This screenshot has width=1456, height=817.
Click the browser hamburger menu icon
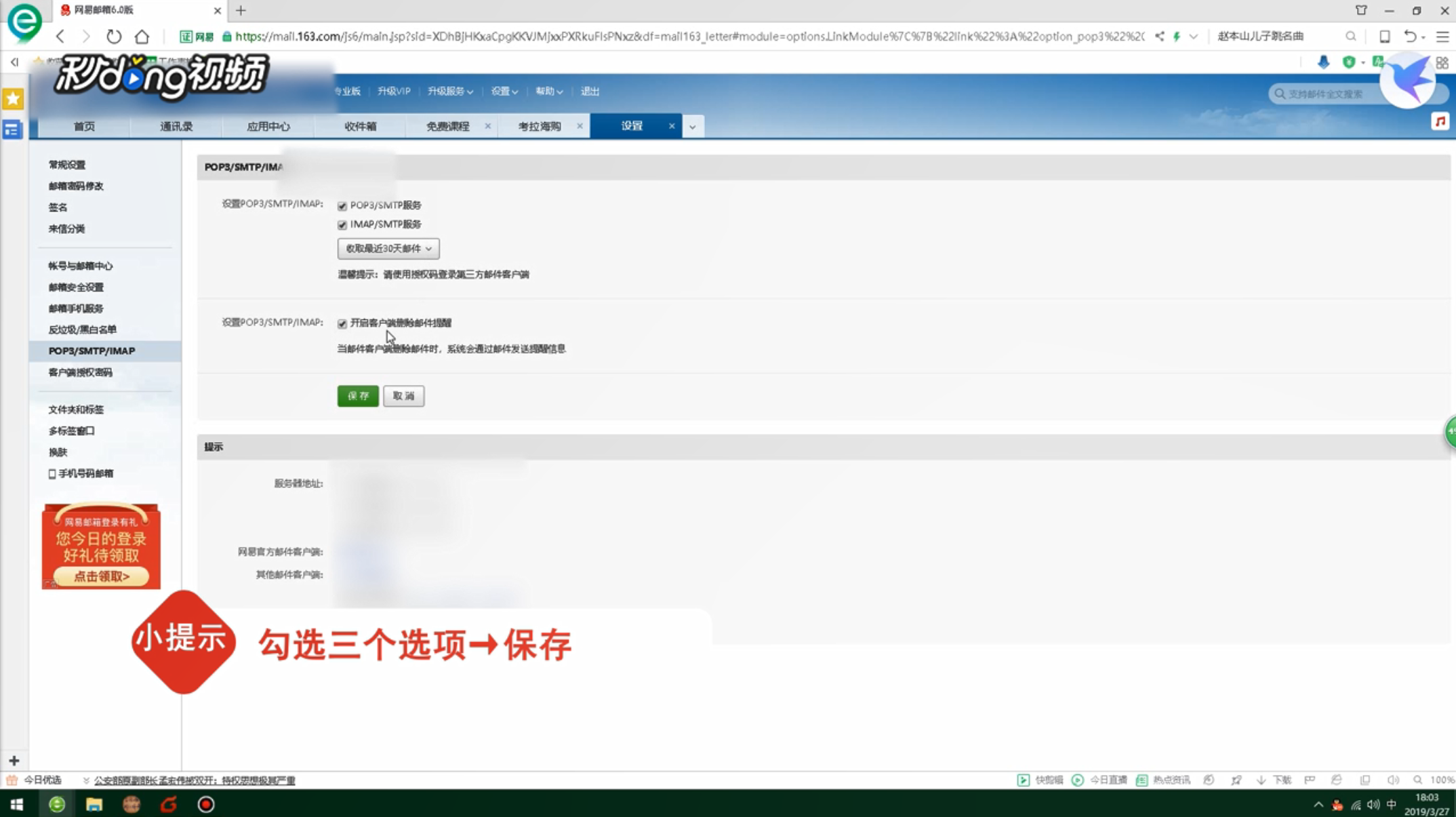click(1442, 37)
